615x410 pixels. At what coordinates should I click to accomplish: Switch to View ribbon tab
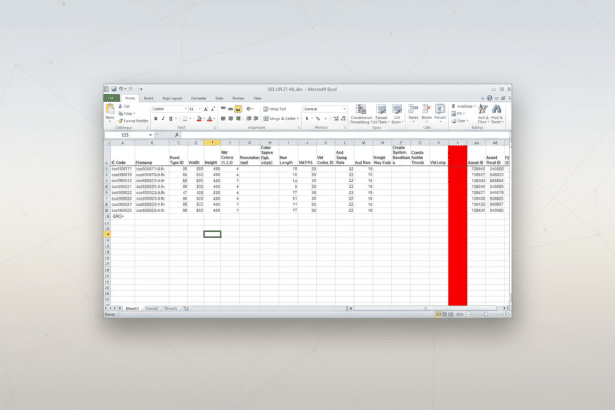coord(257,98)
